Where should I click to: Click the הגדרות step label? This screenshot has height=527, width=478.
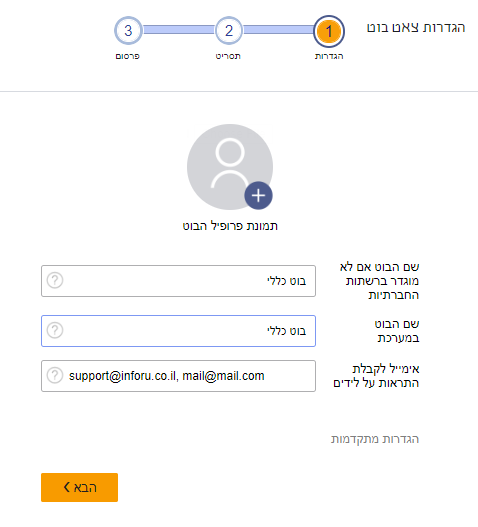(329, 56)
